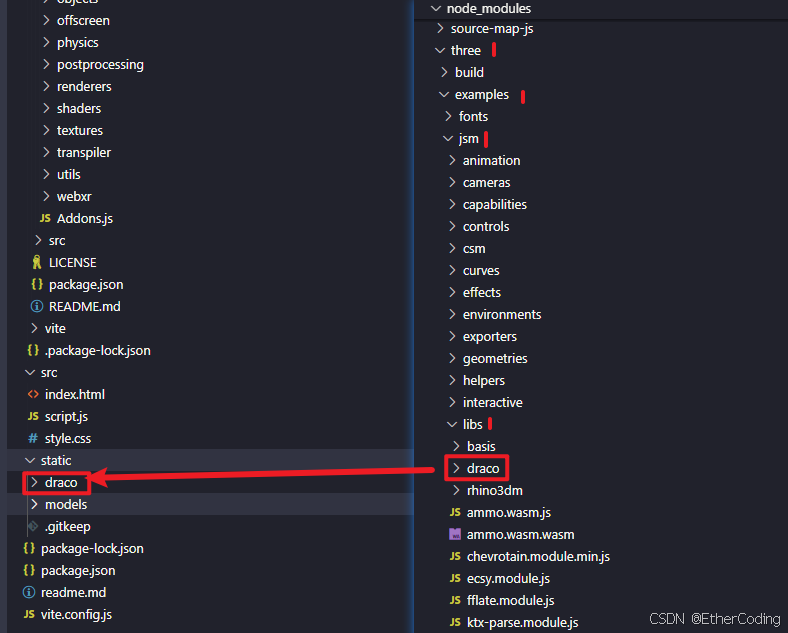Select the utils folder

(68, 174)
